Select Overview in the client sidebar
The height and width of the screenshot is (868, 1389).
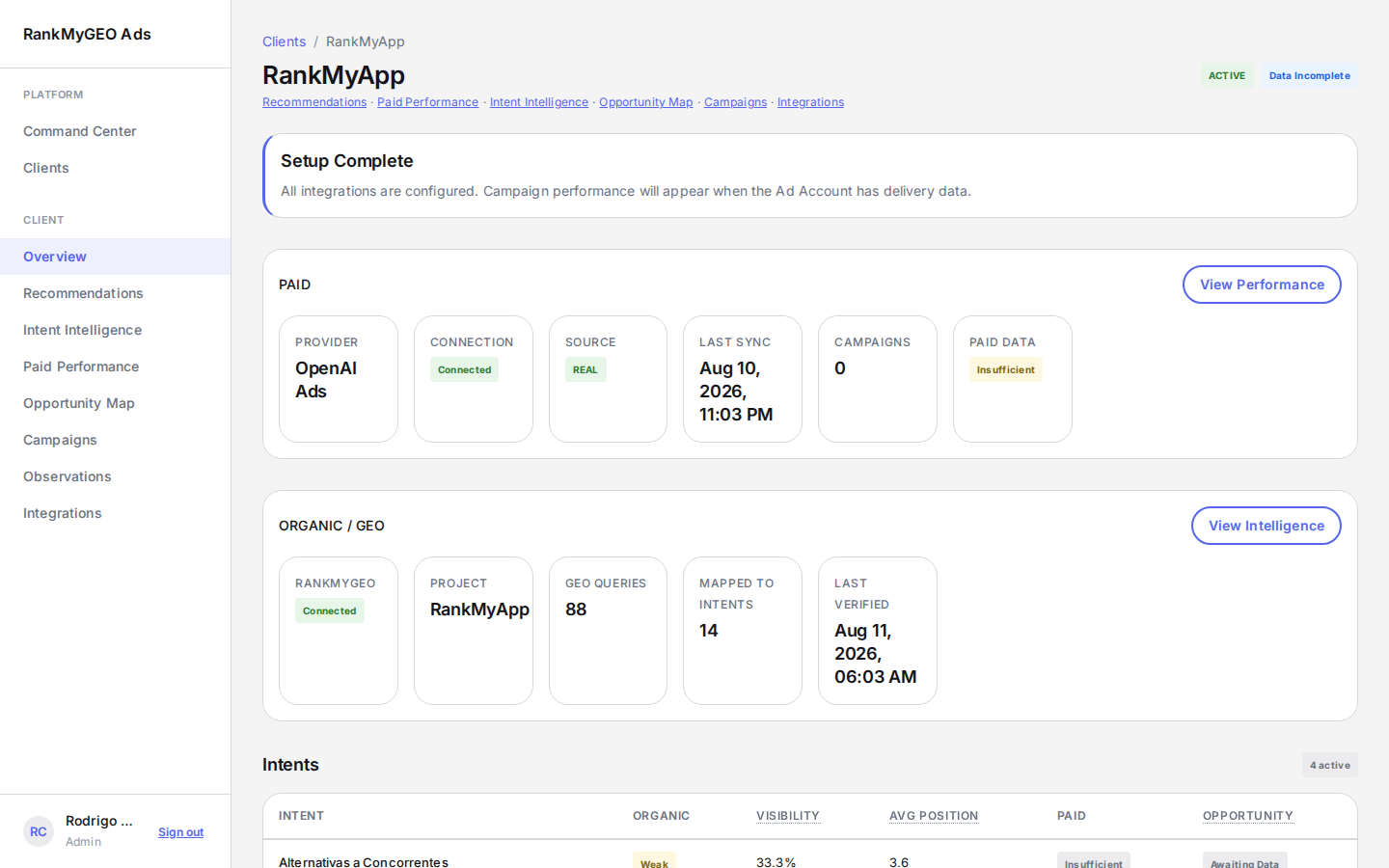pyautogui.click(x=116, y=257)
